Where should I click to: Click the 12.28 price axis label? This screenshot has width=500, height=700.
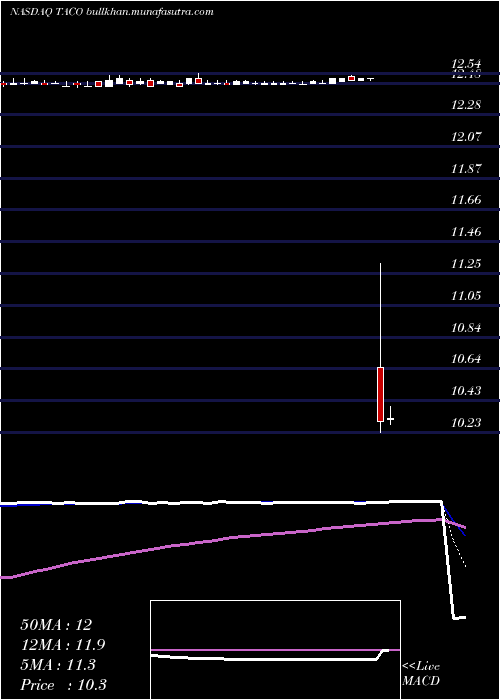click(466, 105)
